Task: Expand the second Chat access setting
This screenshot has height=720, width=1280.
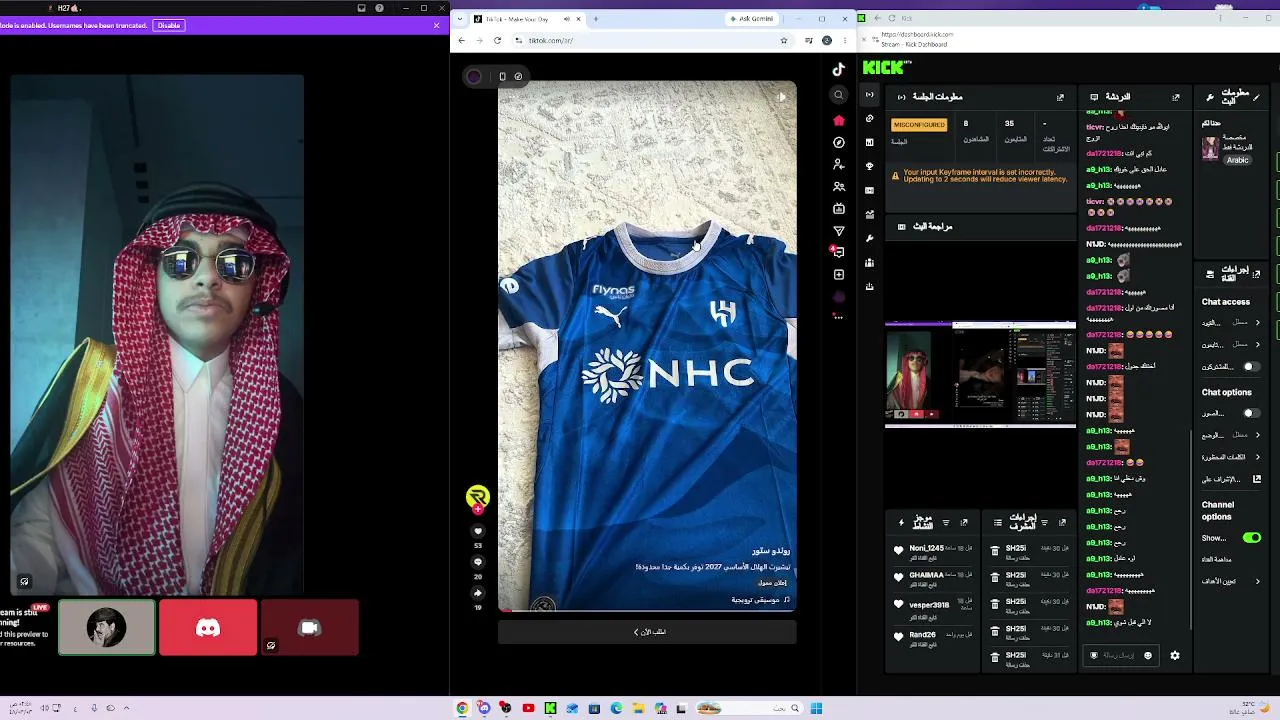Action: pyautogui.click(x=1257, y=345)
